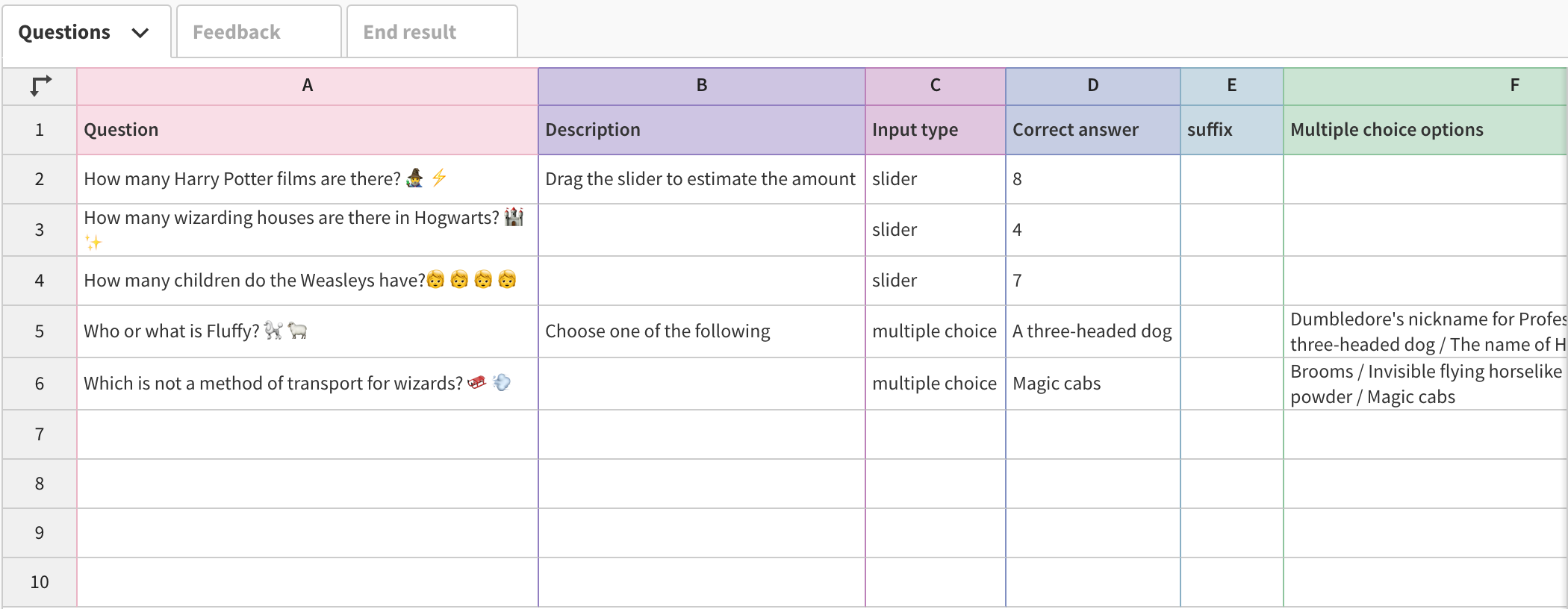
Task: Select row 2 header
Action: [40, 179]
